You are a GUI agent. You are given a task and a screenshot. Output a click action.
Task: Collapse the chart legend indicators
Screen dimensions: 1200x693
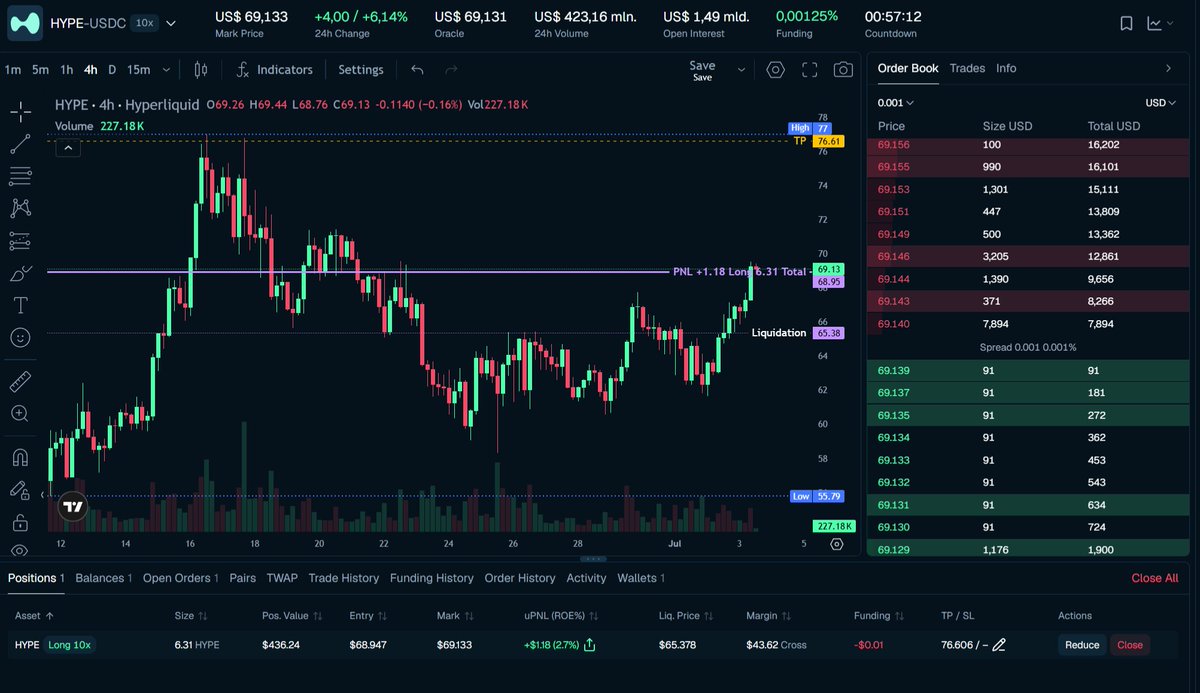(67, 147)
